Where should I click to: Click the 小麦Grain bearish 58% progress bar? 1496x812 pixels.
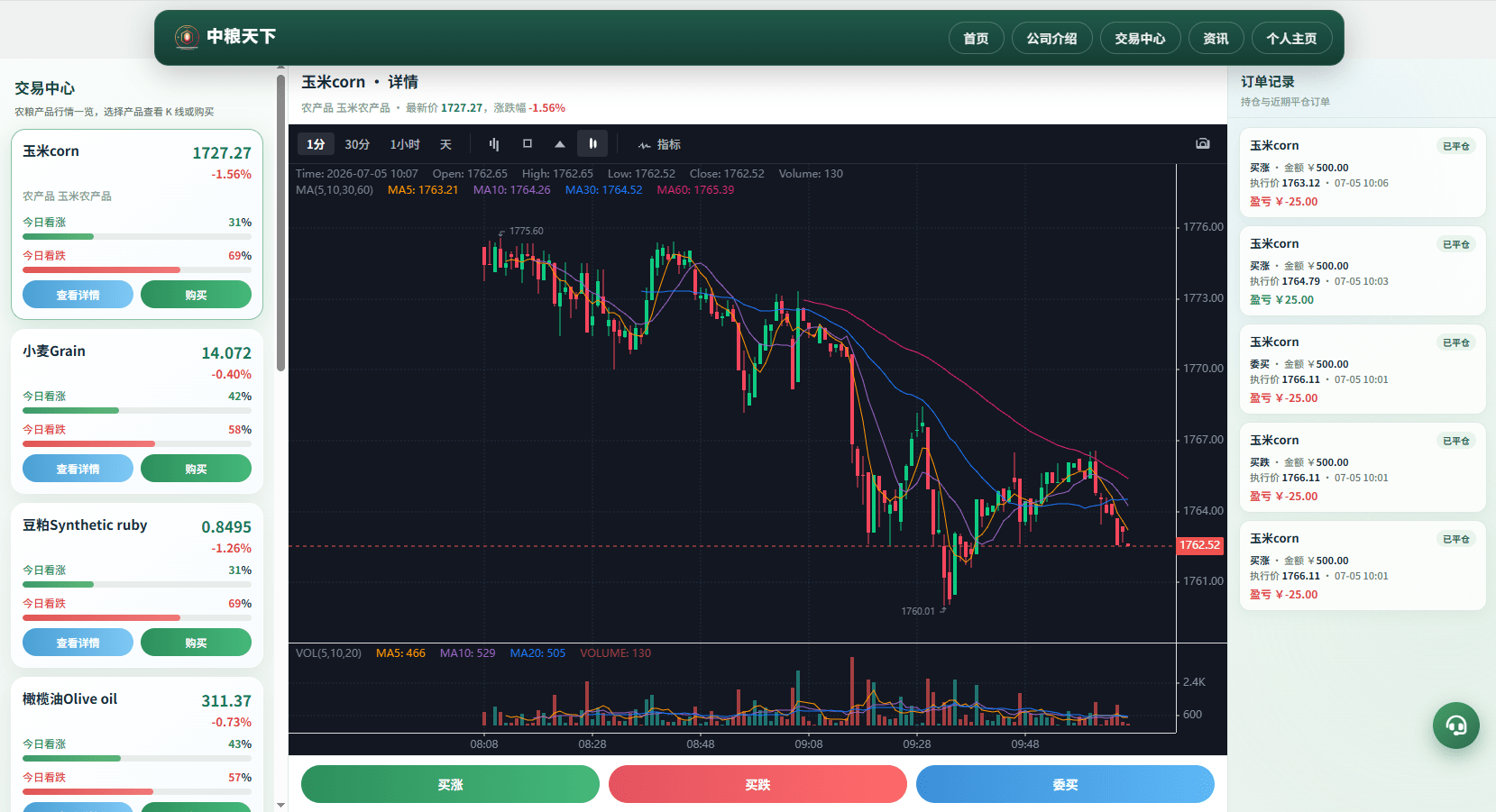[137, 443]
